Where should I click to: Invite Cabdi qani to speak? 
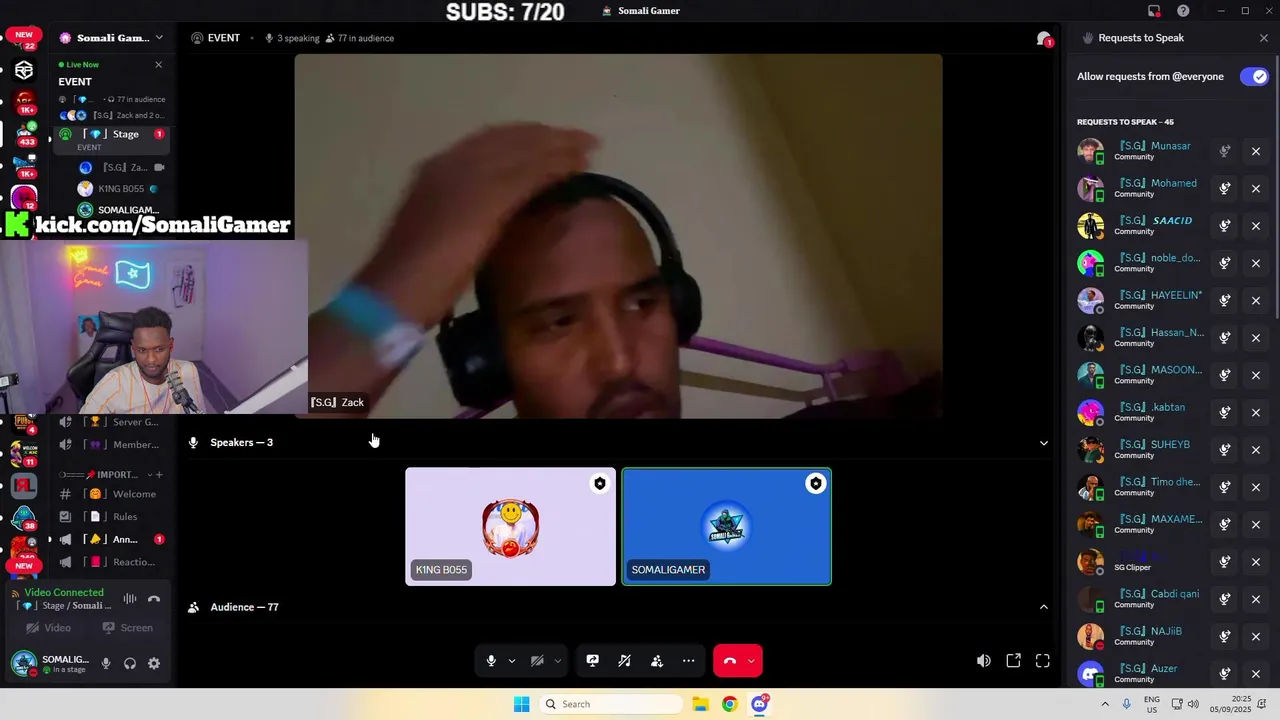(x=1225, y=599)
